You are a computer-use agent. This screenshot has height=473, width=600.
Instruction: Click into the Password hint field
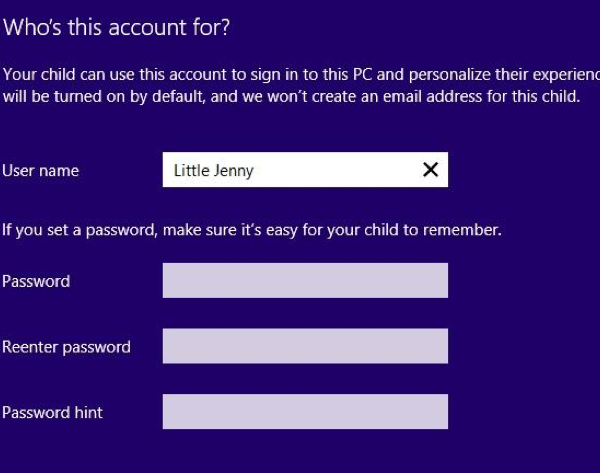(x=305, y=412)
